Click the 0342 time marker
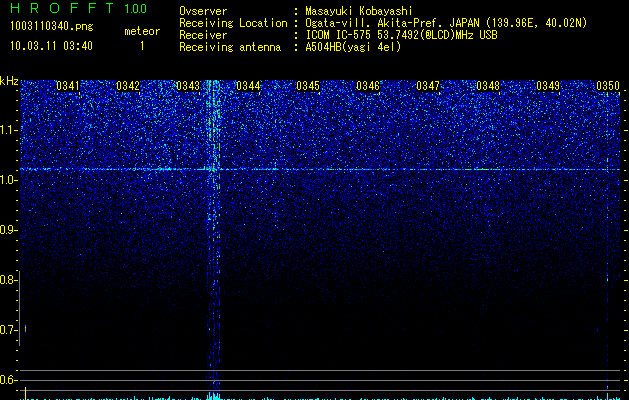 (x=128, y=86)
